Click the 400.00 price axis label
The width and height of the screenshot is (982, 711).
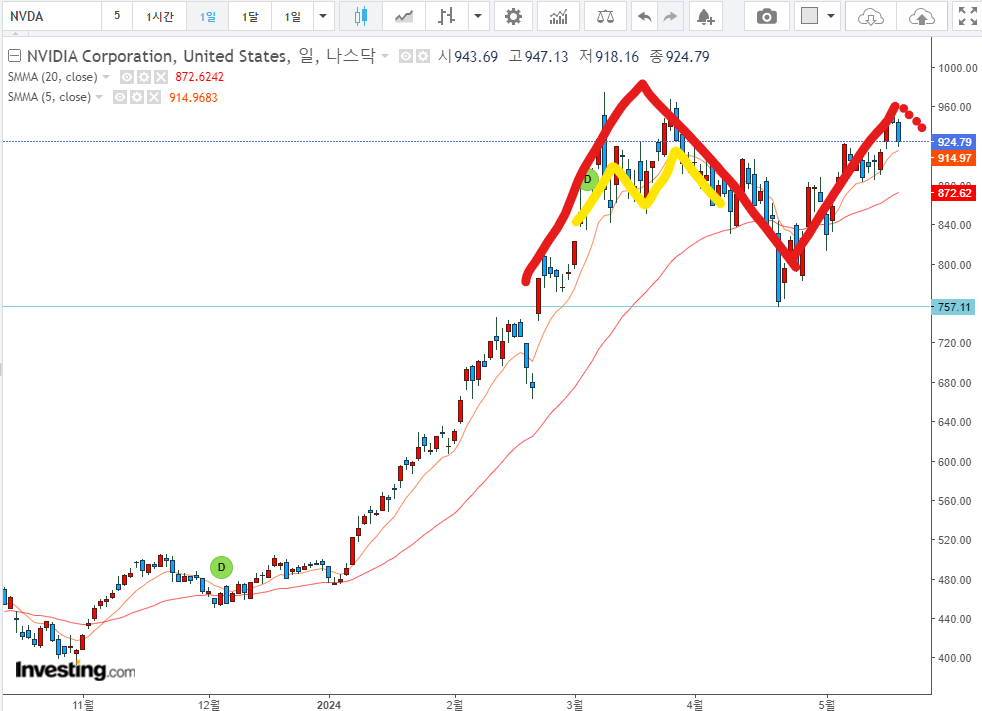click(954, 658)
